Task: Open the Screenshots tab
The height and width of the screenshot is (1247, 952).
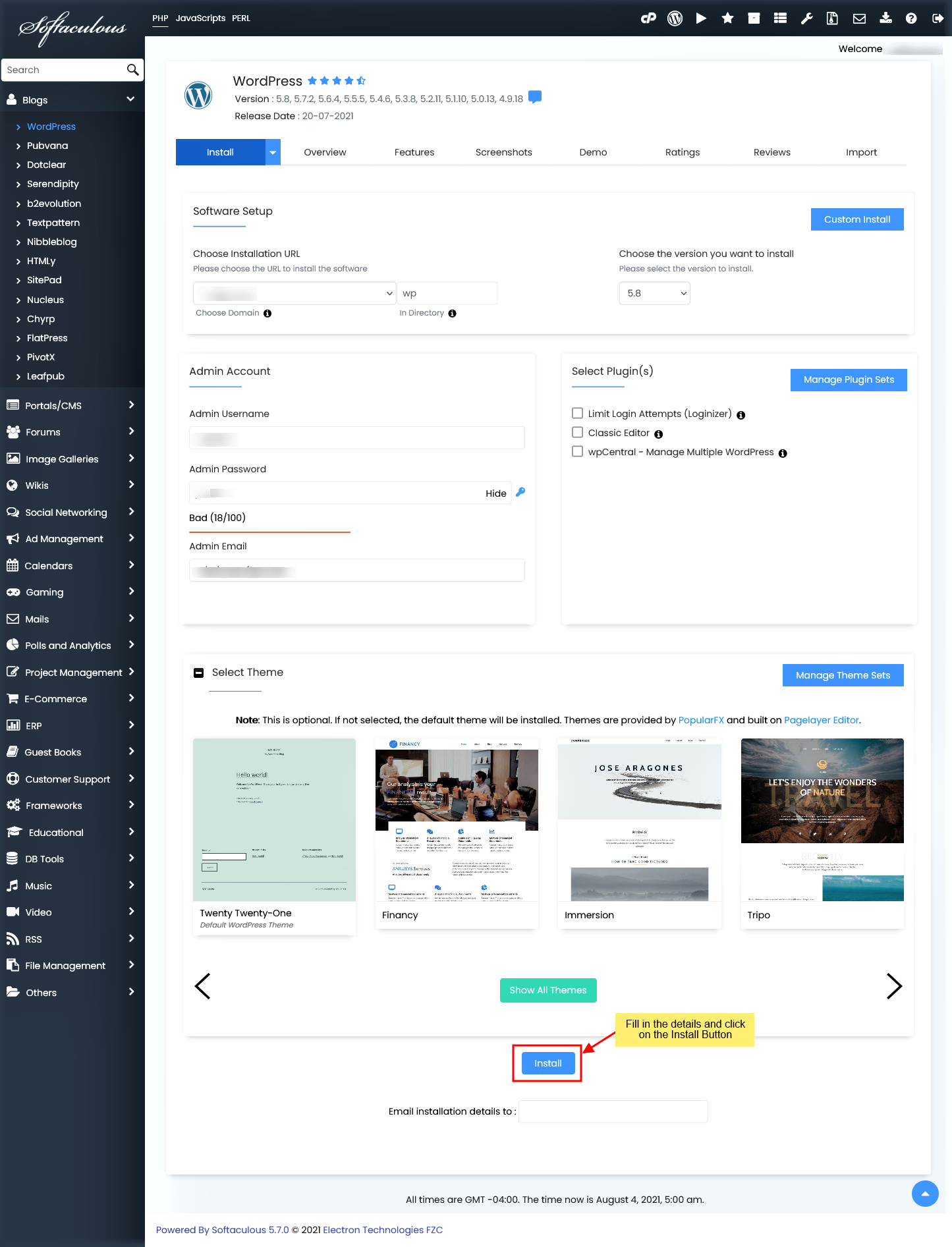Action: pos(504,152)
